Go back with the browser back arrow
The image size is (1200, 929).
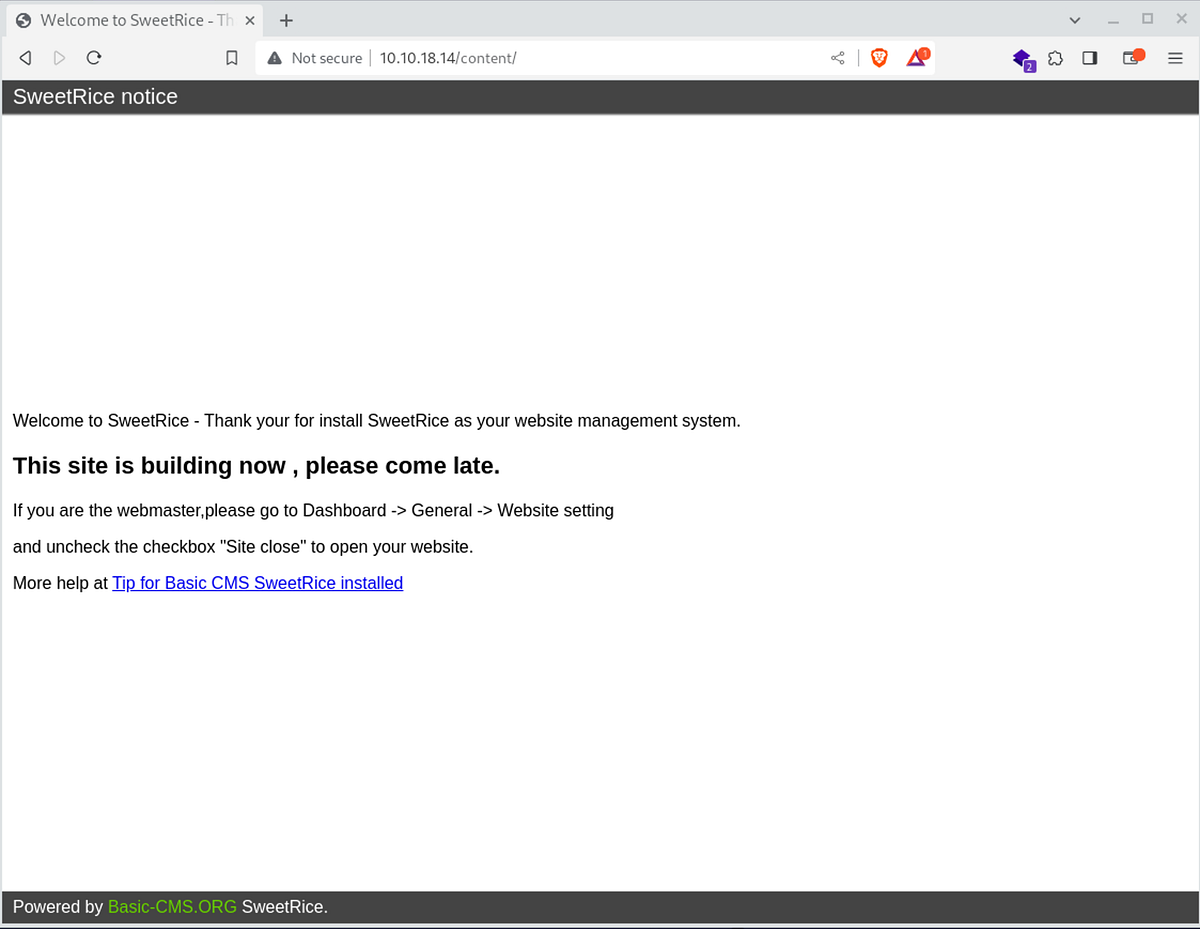coord(26,58)
